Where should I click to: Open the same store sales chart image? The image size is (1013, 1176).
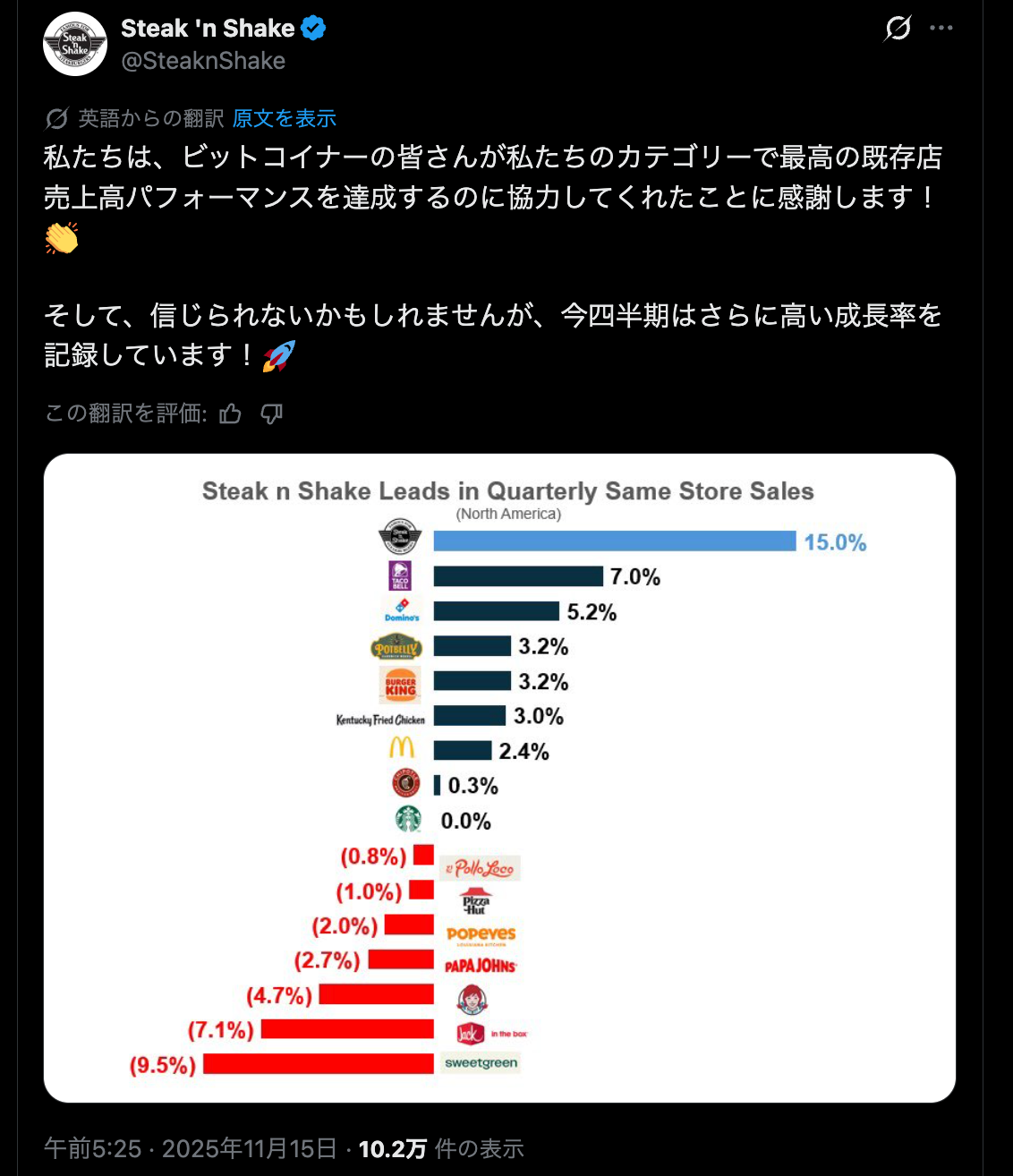(499, 777)
